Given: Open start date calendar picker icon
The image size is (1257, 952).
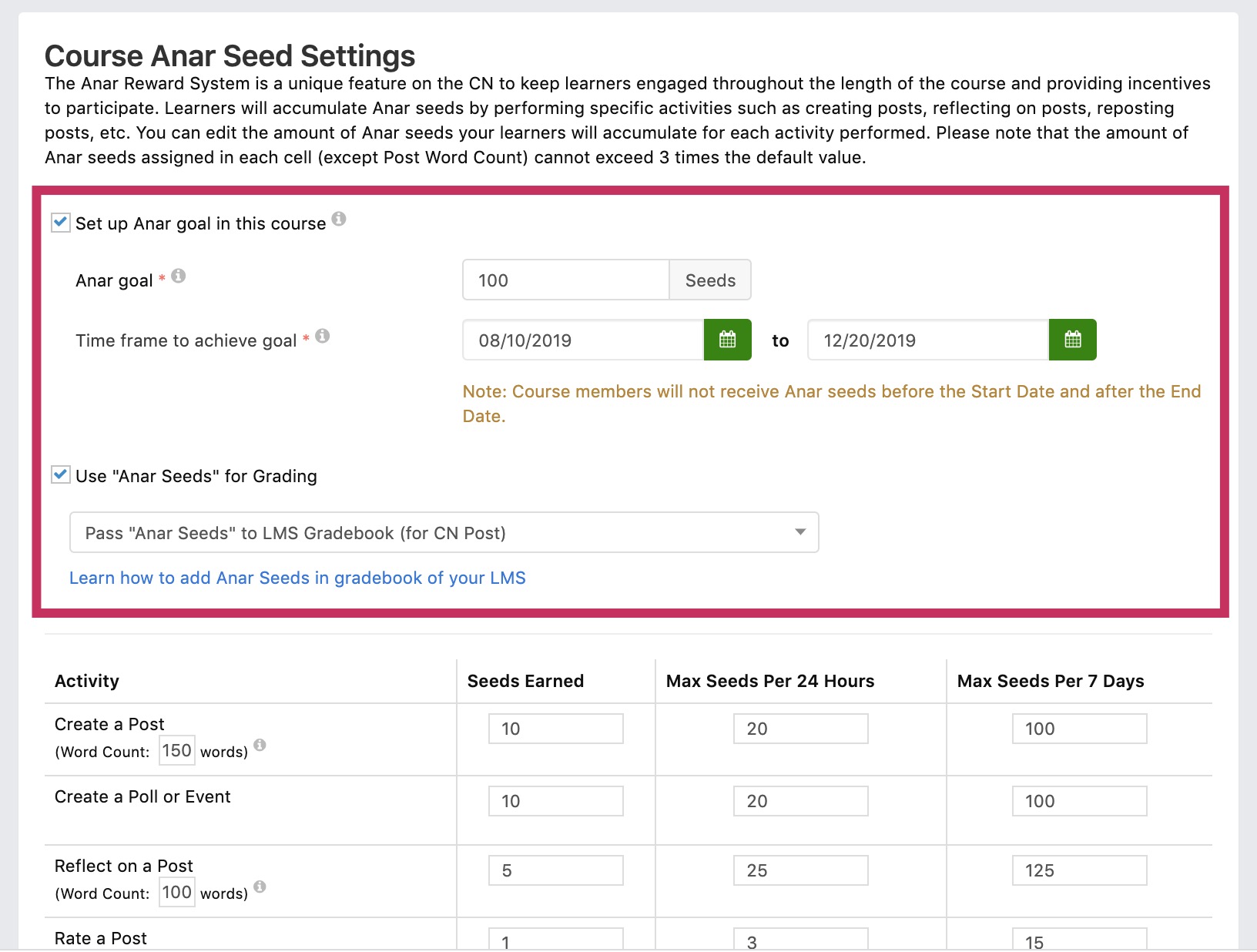Looking at the screenshot, I should [728, 340].
